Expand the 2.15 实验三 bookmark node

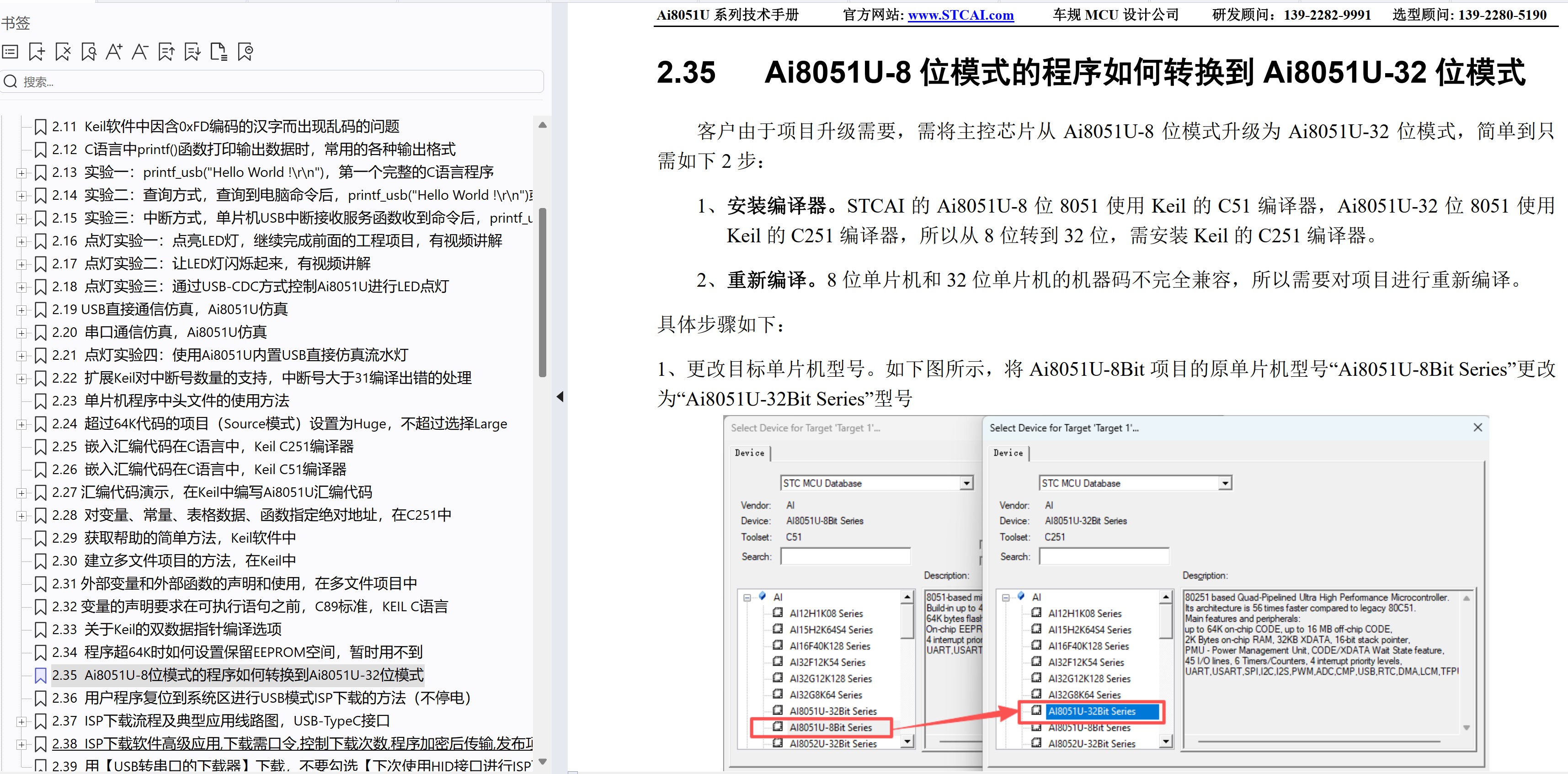(22, 219)
